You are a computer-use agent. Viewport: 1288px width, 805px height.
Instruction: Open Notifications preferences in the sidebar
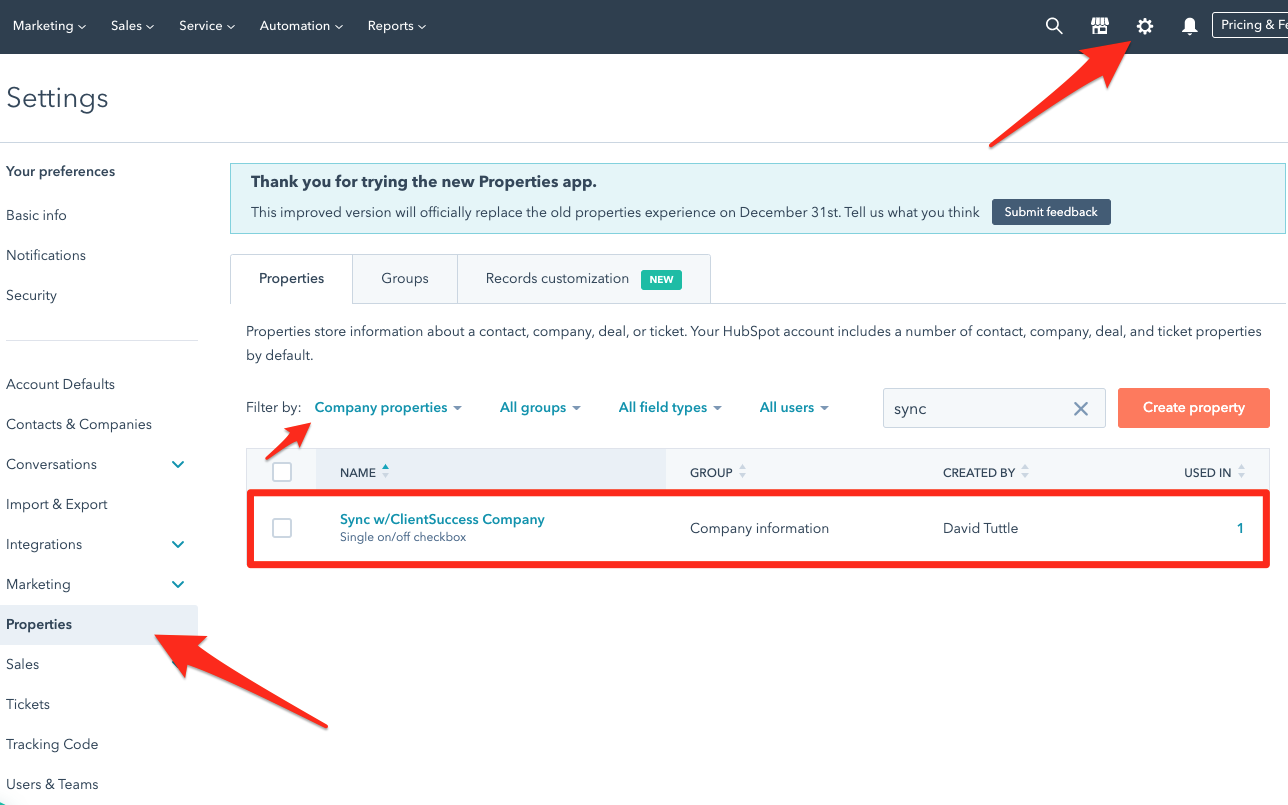tap(46, 255)
